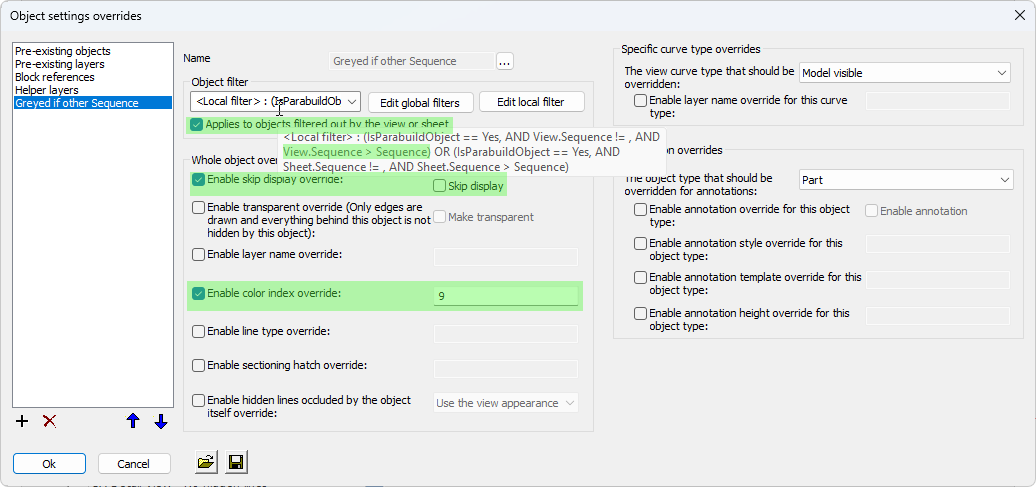
Task: Move selected override up with blue arrow
Action: pyautogui.click(x=133, y=421)
